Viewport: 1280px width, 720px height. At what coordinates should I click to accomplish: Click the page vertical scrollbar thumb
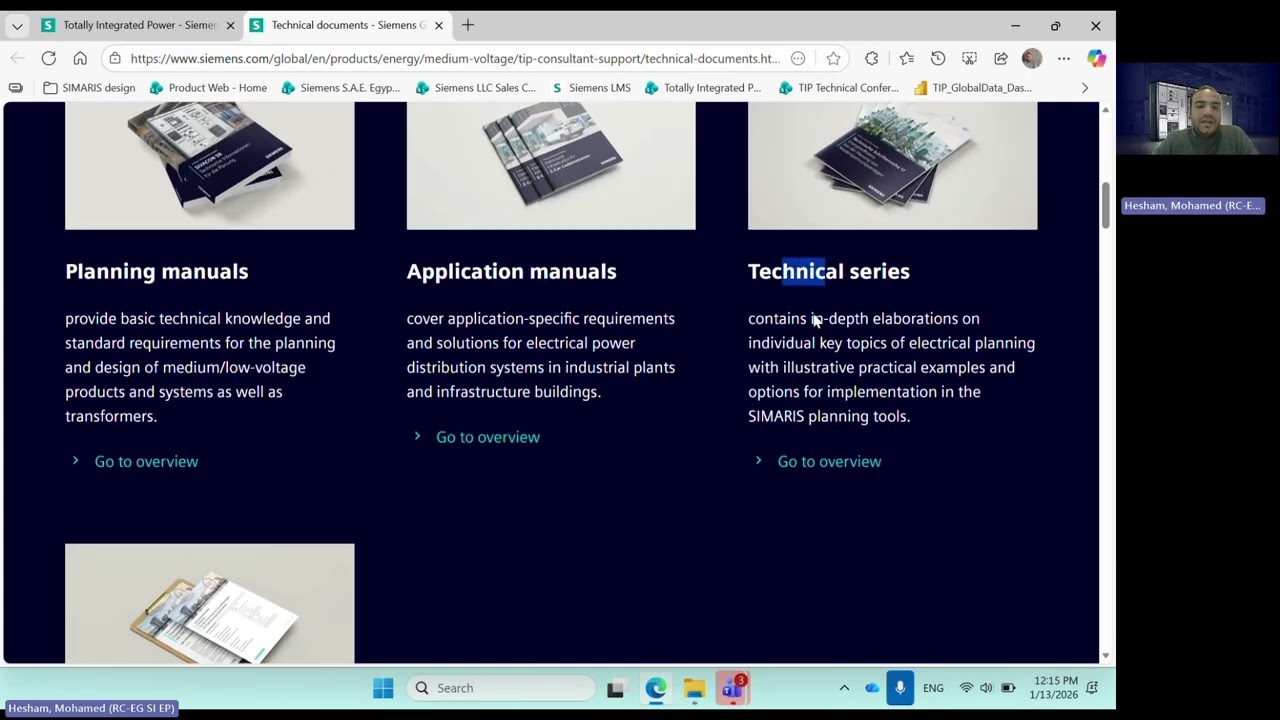1105,206
